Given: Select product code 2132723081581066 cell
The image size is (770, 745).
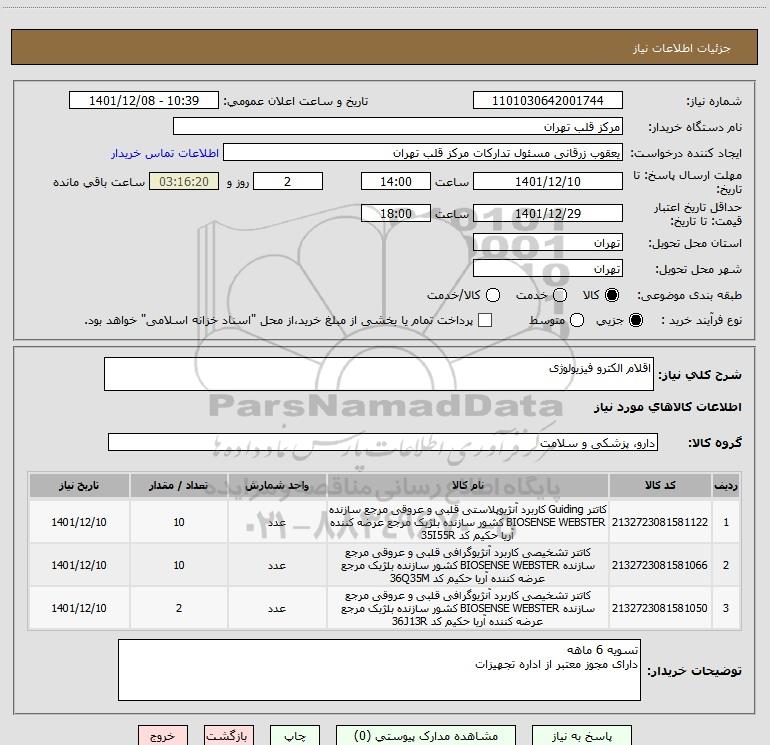Looking at the screenshot, I should click(x=660, y=565).
